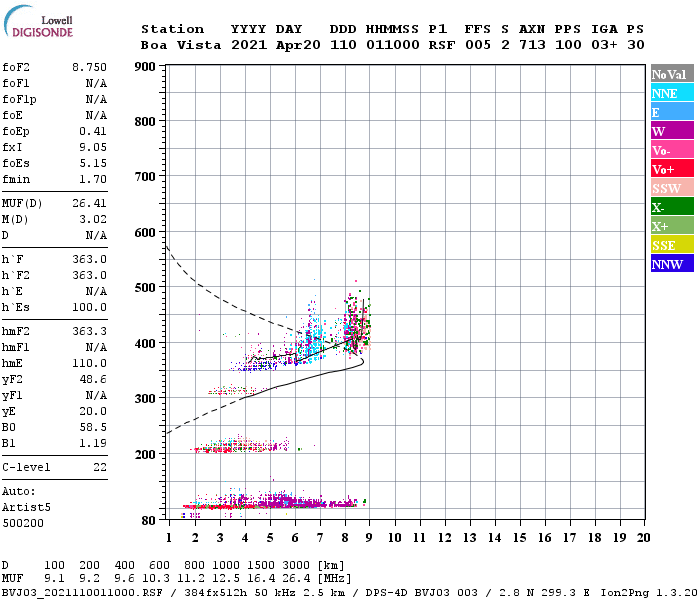Click the B1 value 1.19
This screenshot has width=700, height=600.
click(x=93, y=444)
